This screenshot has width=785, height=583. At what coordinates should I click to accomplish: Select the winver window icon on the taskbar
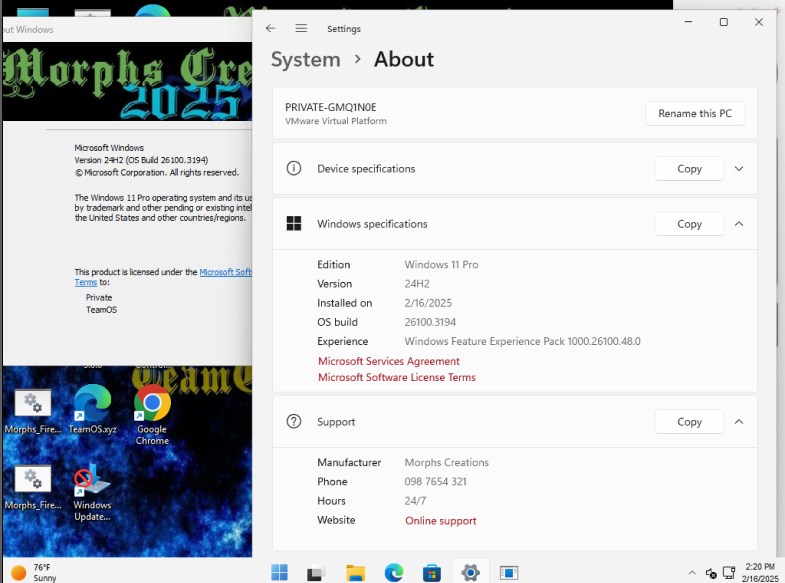509,572
